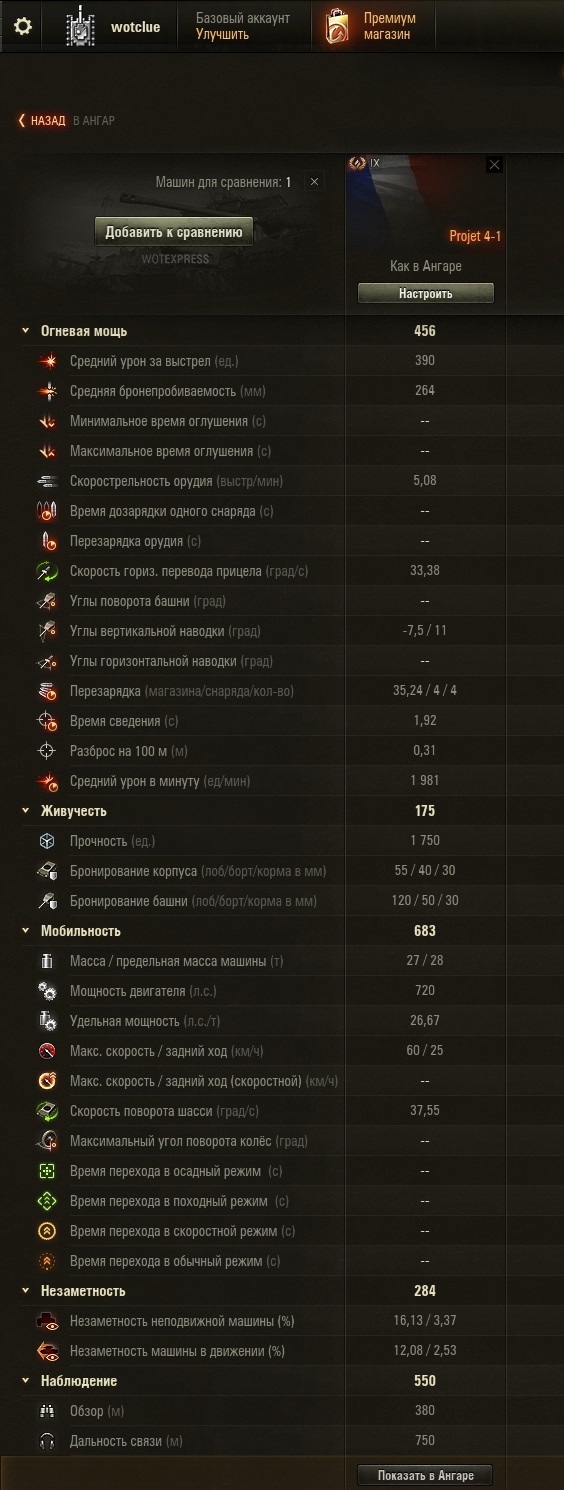564x1490 pixels.
Task: Click the Настроить button
Action: 426,294
